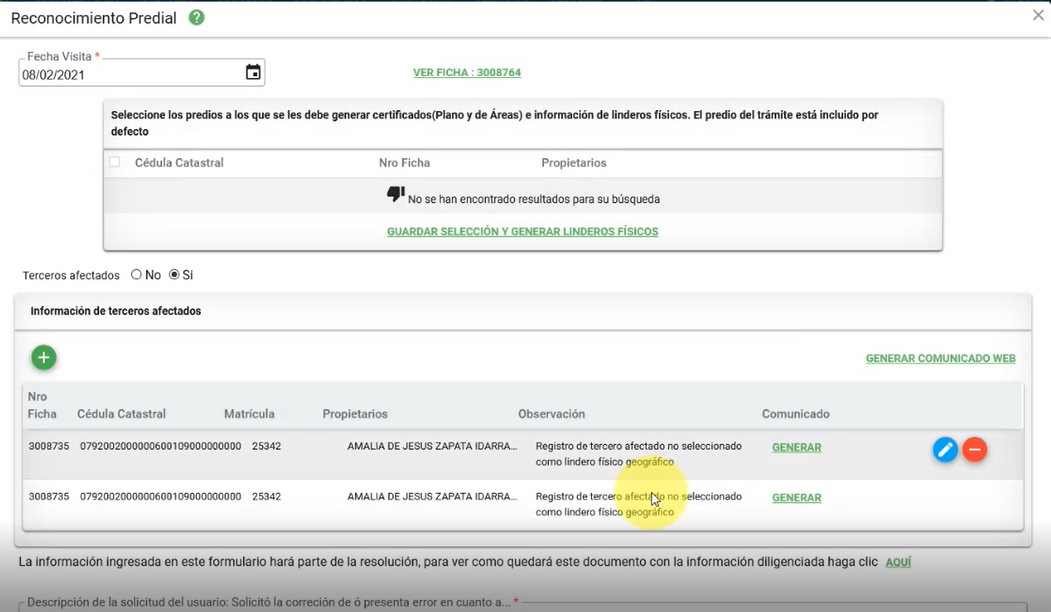The height and width of the screenshot is (612, 1051).
Task: Click GENERAR in the second table row
Action: (x=796, y=498)
